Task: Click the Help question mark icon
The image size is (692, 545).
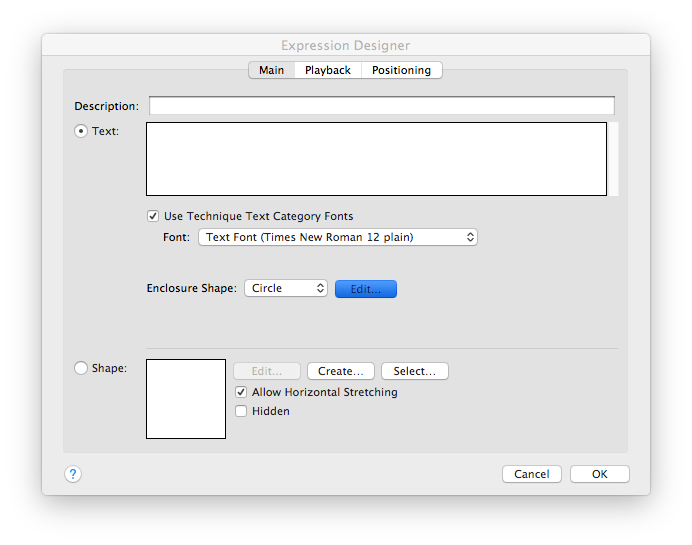Action: point(73,474)
